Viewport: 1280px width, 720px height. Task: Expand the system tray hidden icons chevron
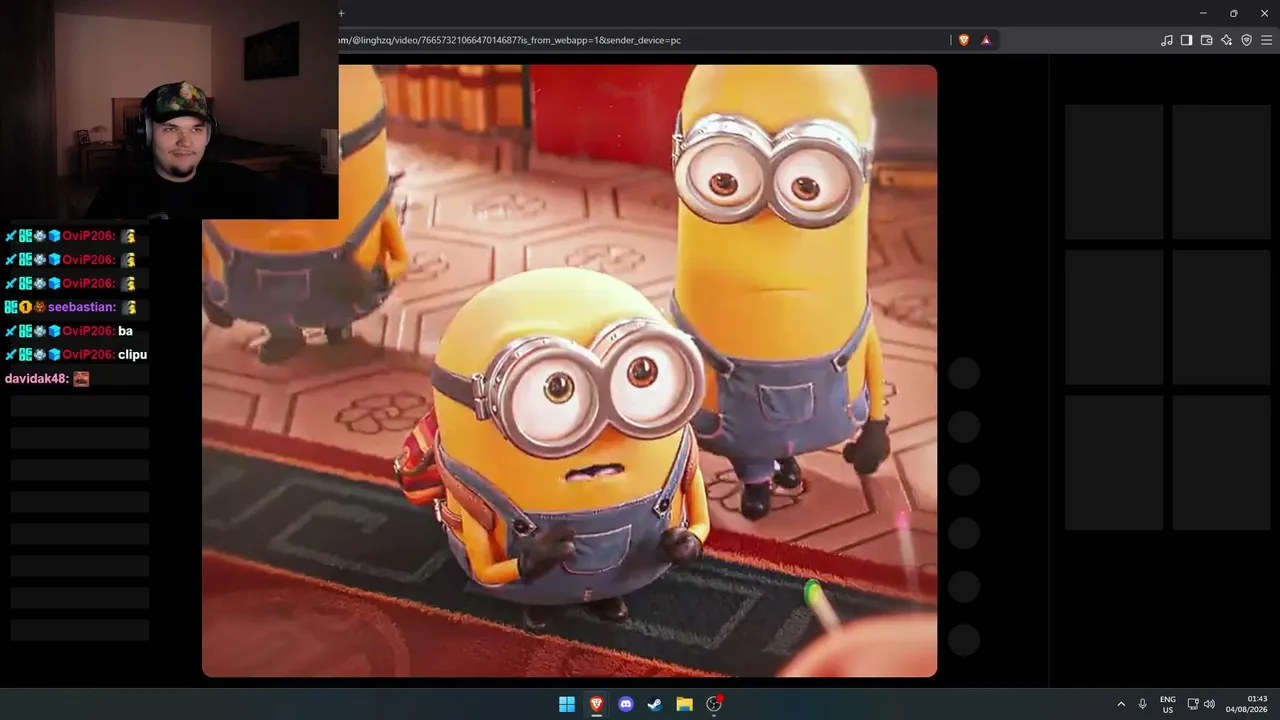coord(1121,704)
